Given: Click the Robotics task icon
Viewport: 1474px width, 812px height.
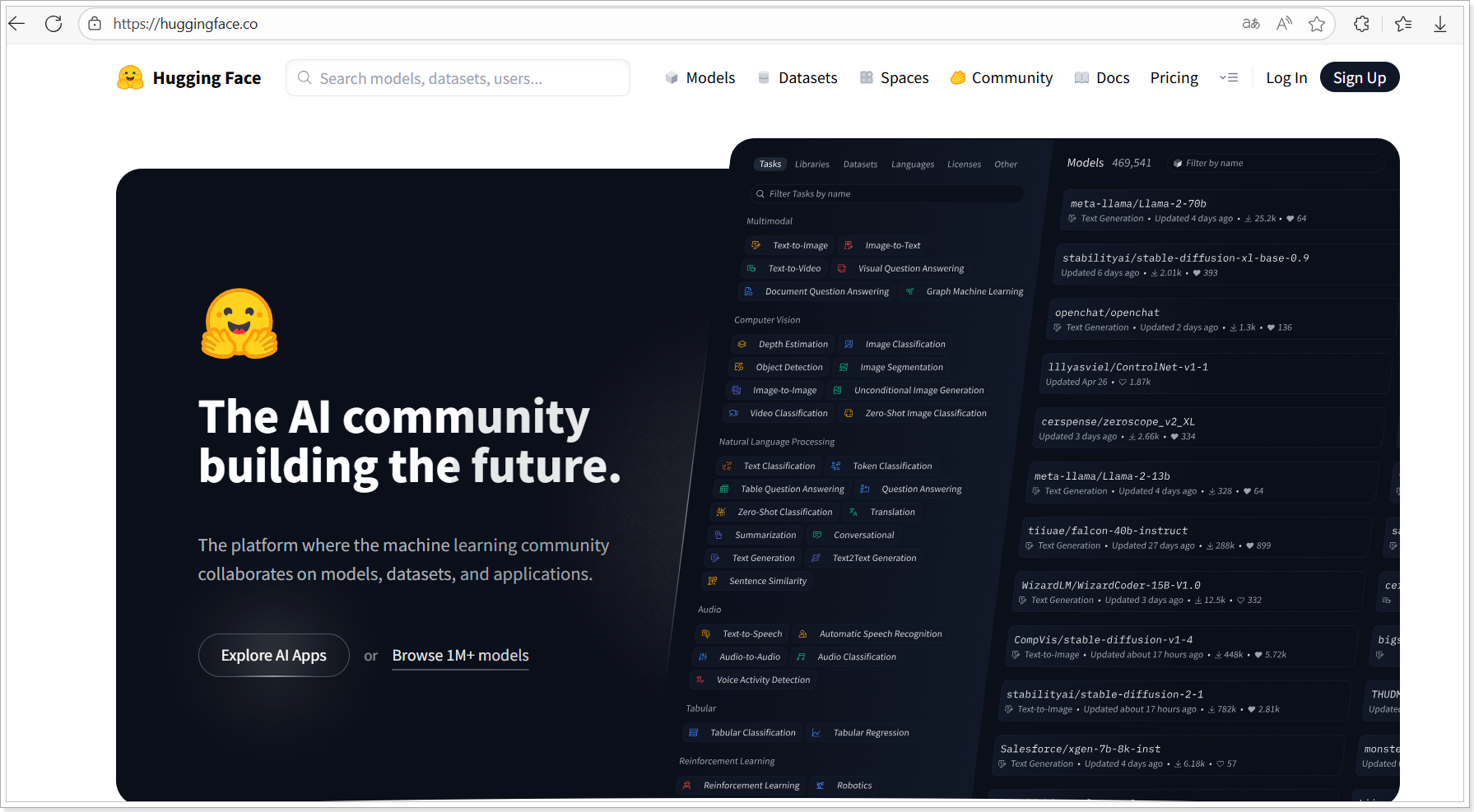Looking at the screenshot, I should click(820, 785).
